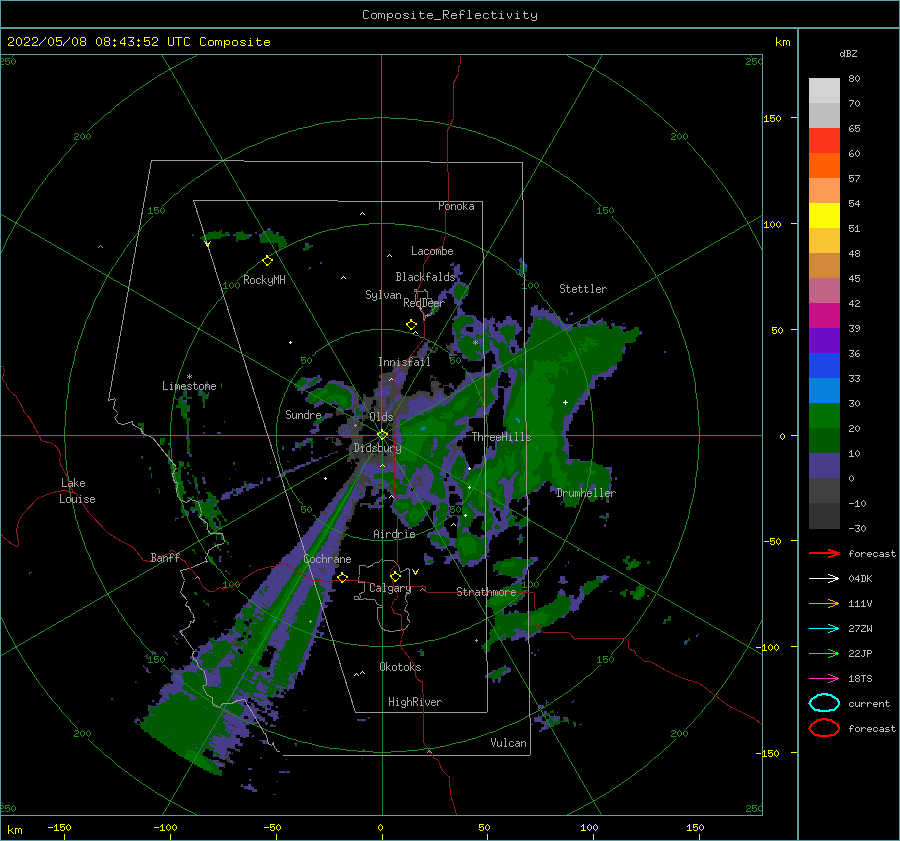Click the Sylvan label on map
Image resolution: width=900 pixels, height=841 pixels.
point(383,295)
